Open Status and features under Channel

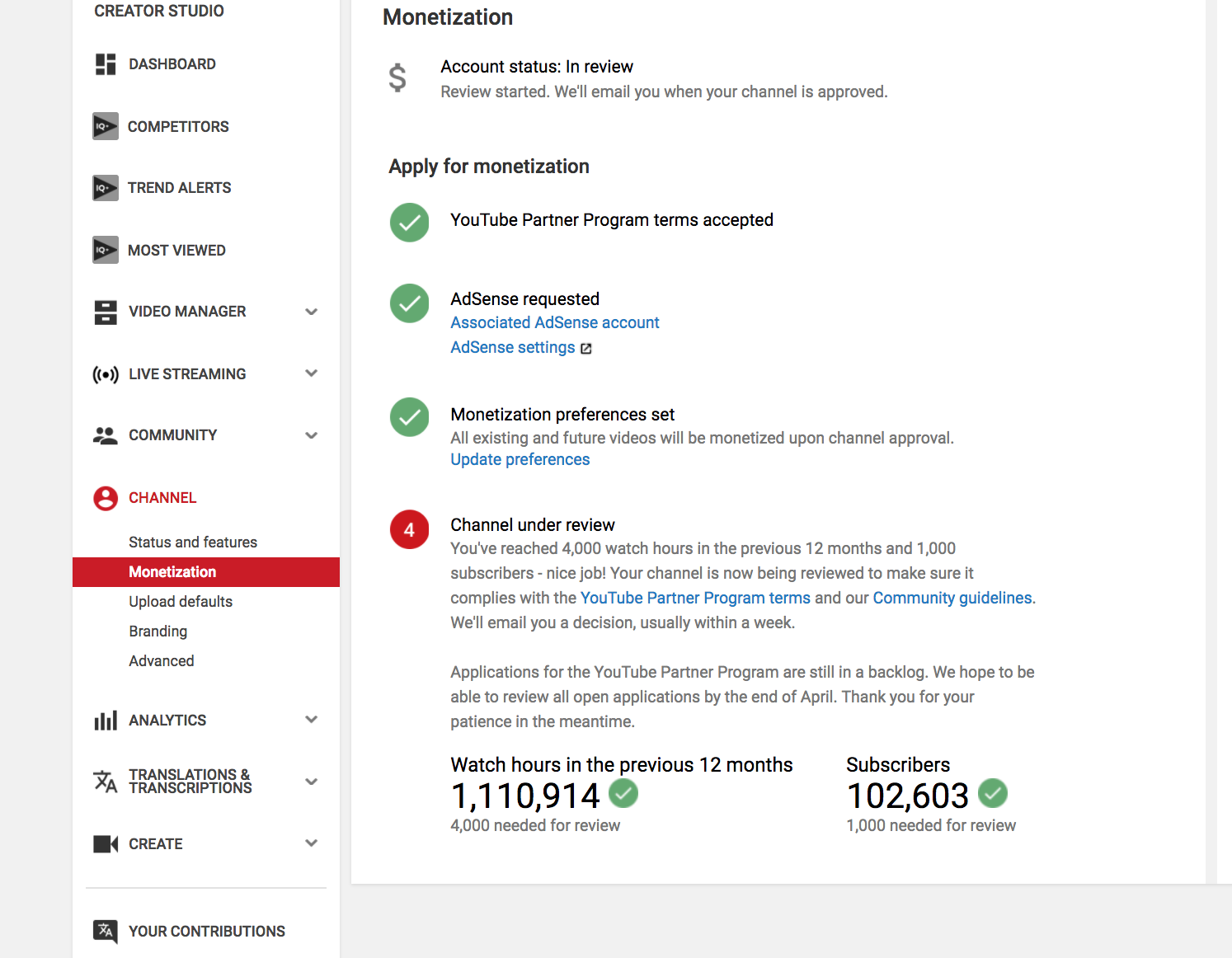(193, 542)
